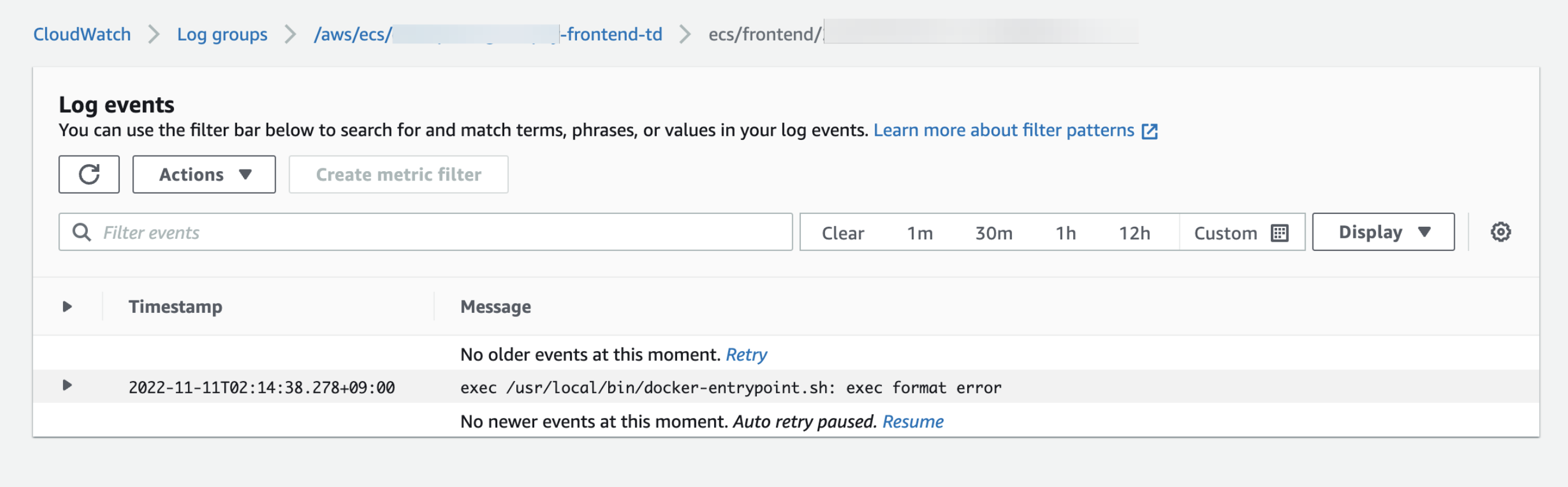This screenshot has height=487, width=1568.
Task: Open Learn more about filter patterns link
Action: [x=1003, y=130]
